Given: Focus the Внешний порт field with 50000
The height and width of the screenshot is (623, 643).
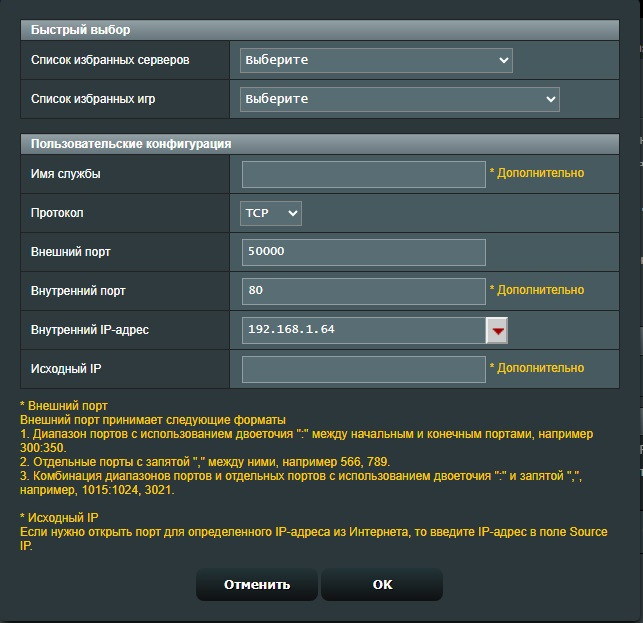Looking at the screenshot, I should coord(363,252).
